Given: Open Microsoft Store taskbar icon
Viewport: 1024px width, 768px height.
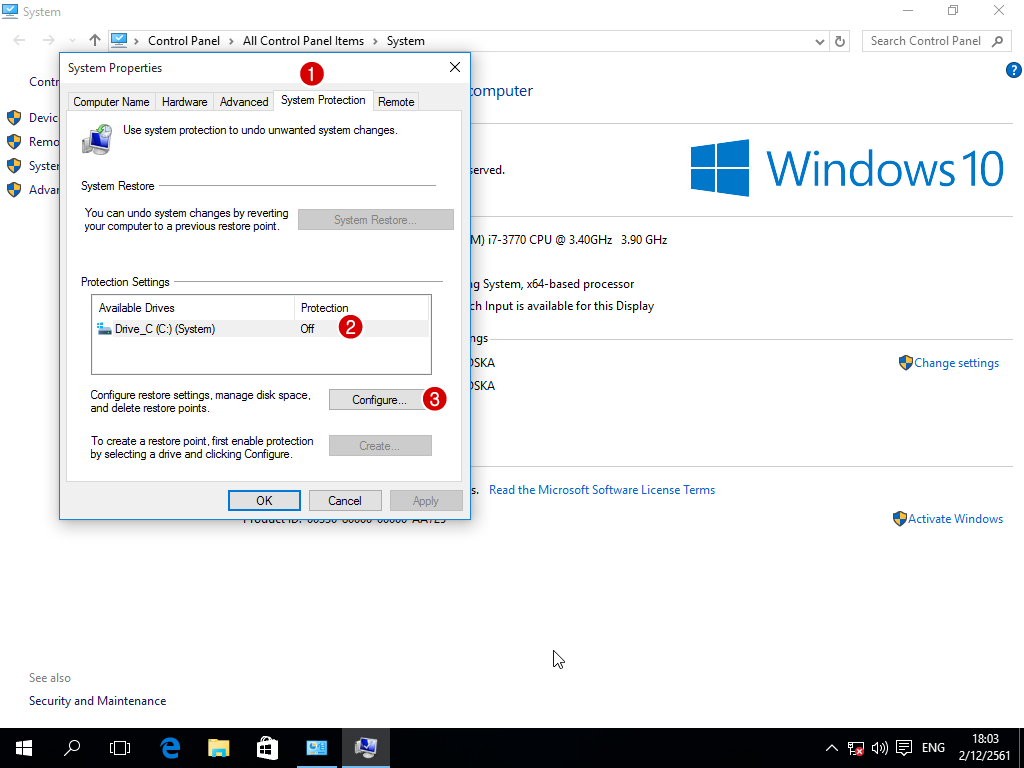Looking at the screenshot, I should [267, 747].
